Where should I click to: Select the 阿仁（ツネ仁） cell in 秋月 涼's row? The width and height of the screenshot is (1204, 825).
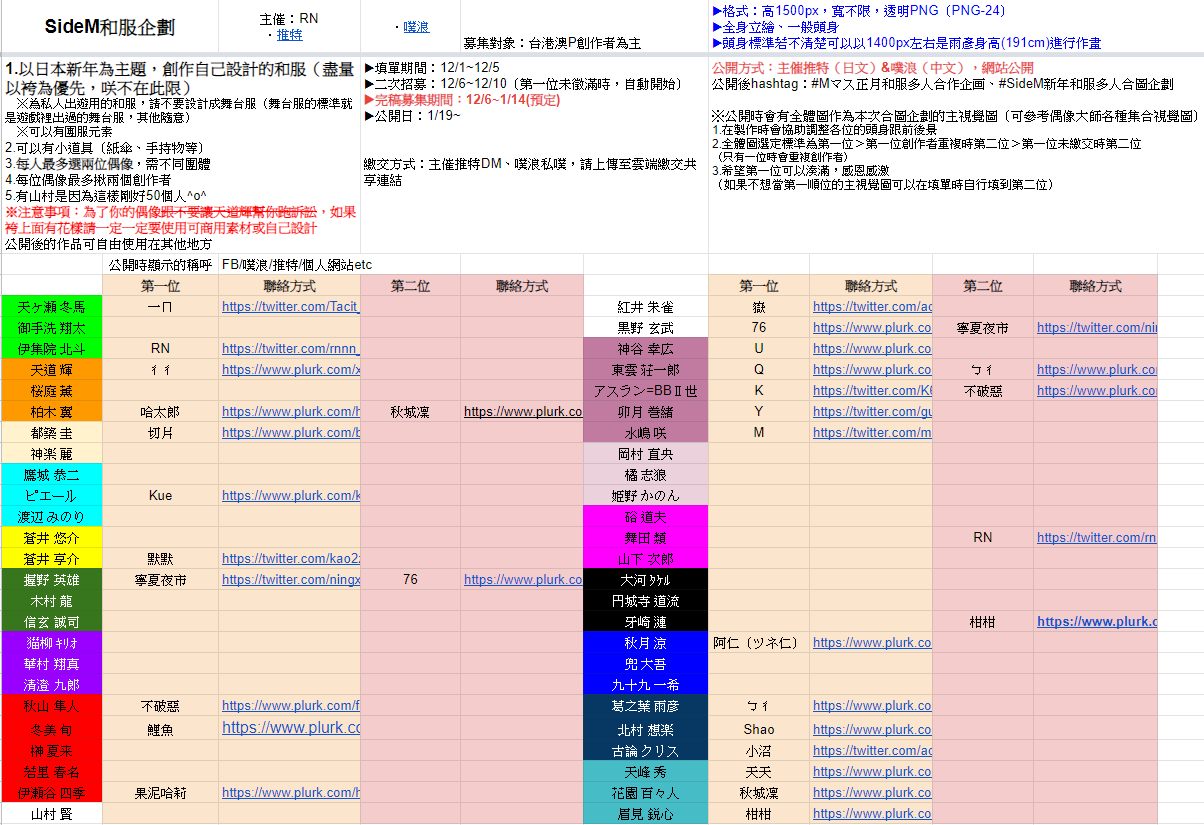(759, 642)
